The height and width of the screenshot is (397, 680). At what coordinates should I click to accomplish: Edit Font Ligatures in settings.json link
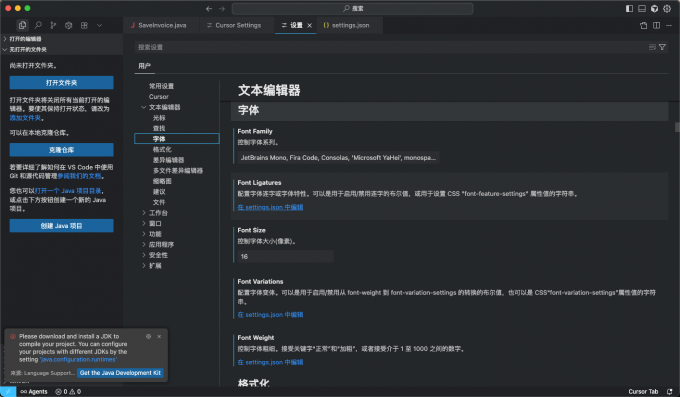tap(270, 207)
